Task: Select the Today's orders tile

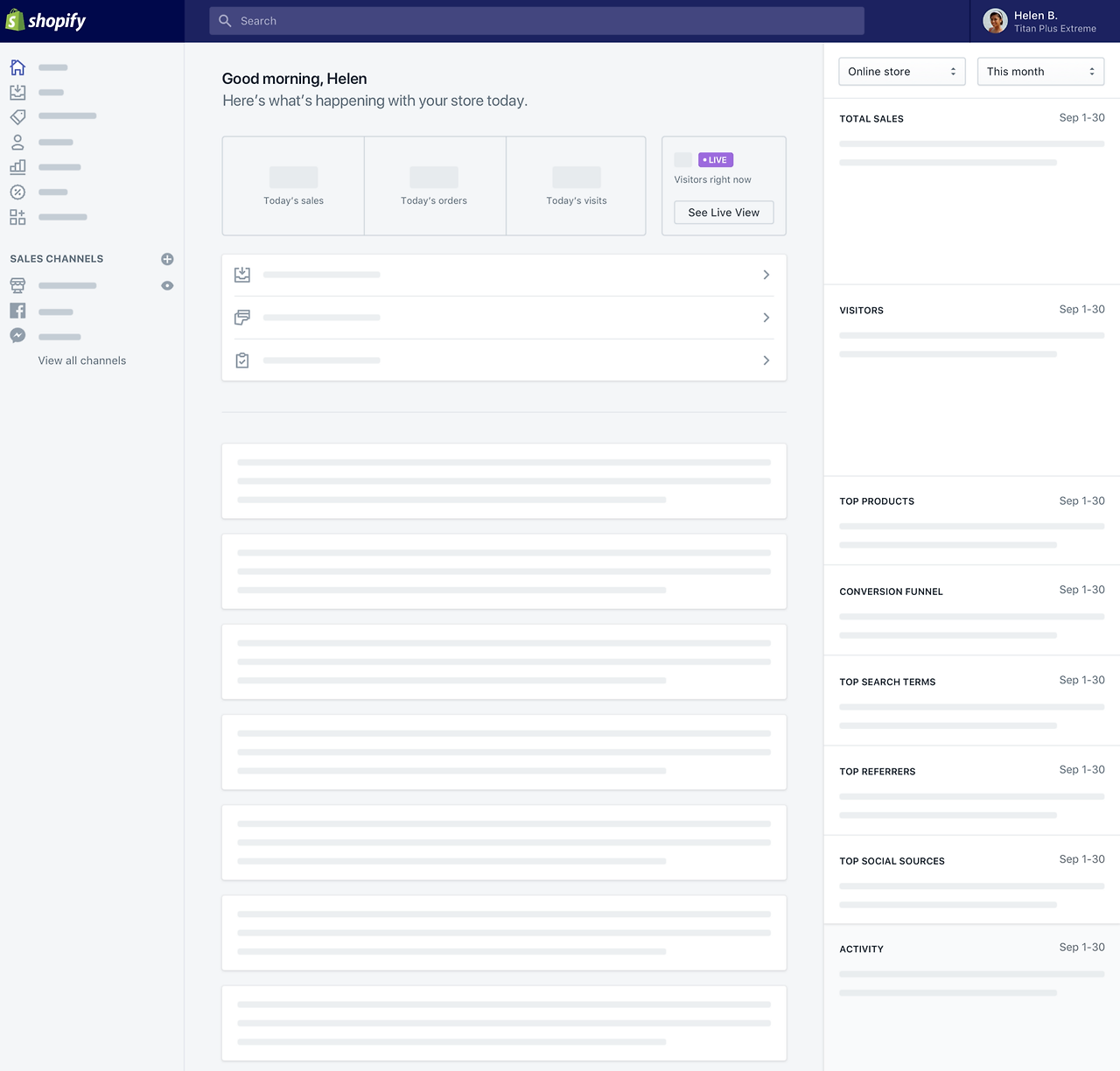Action: tap(434, 185)
